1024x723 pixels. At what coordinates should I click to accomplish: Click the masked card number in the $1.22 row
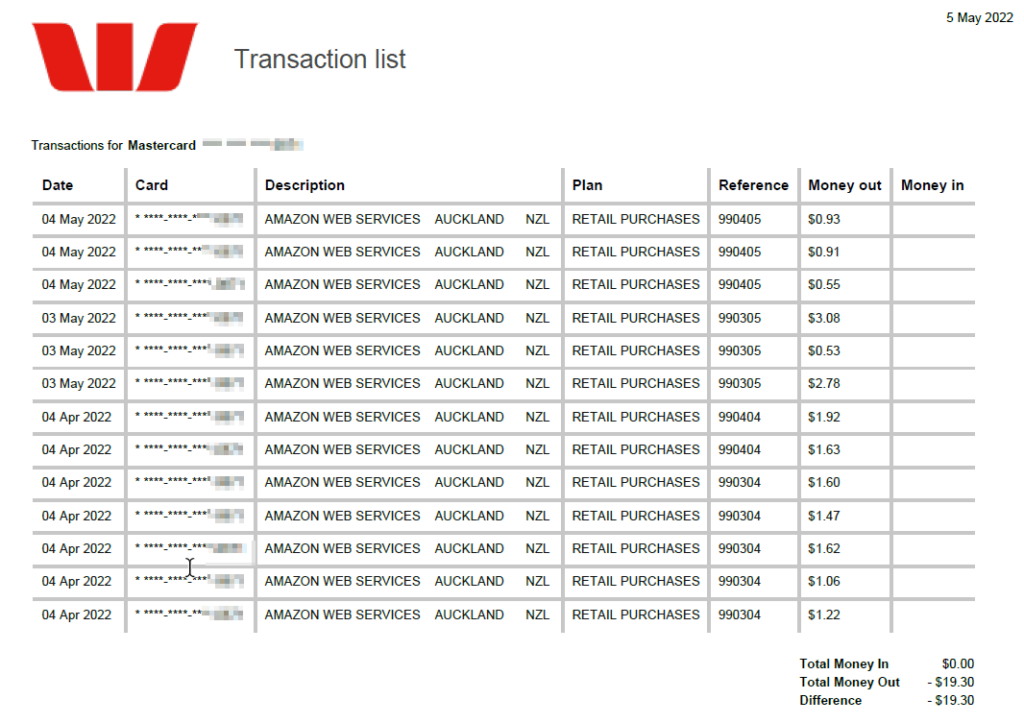tap(189, 614)
